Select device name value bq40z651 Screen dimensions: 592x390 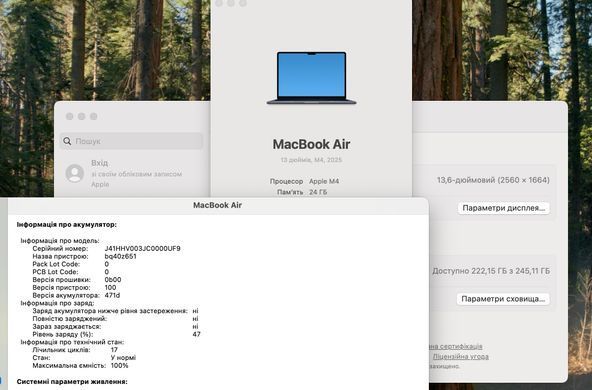(x=120, y=256)
